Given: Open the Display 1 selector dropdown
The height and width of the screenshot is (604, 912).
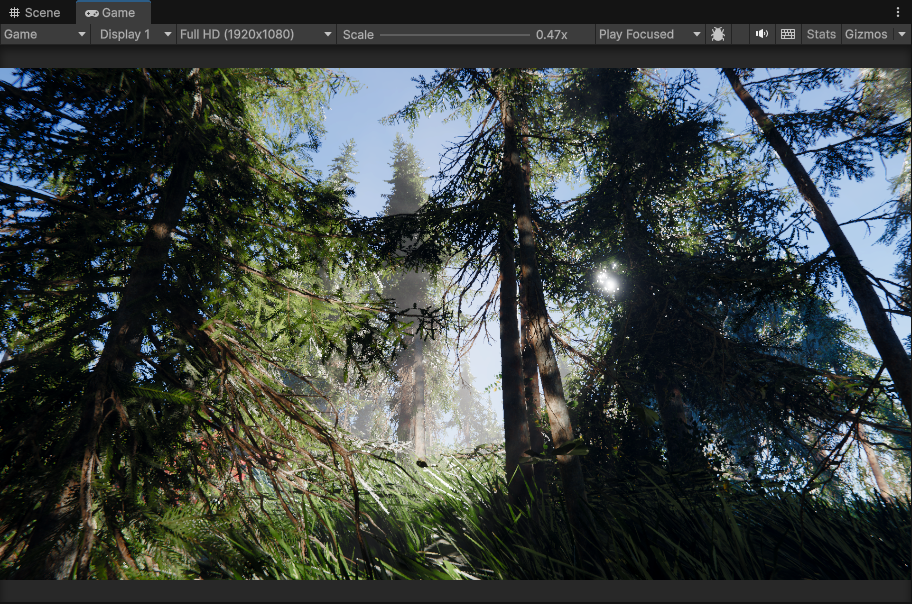Looking at the screenshot, I should pos(135,34).
